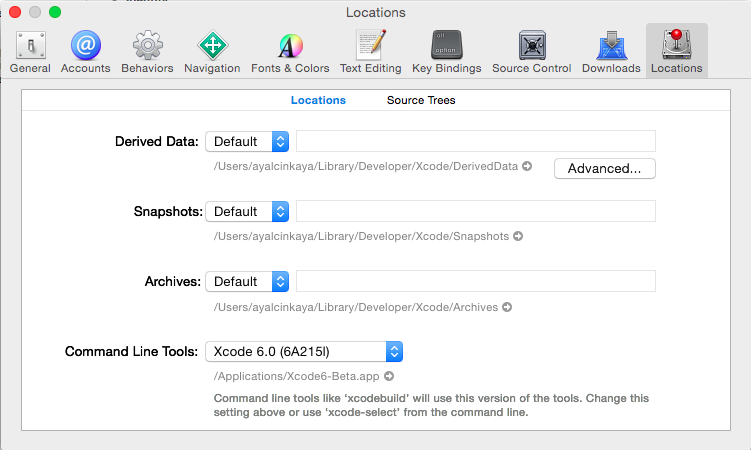Reveal Archives folder via arrow icon
This screenshot has width=751, height=450.
pyautogui.click(x=507, y=307)
